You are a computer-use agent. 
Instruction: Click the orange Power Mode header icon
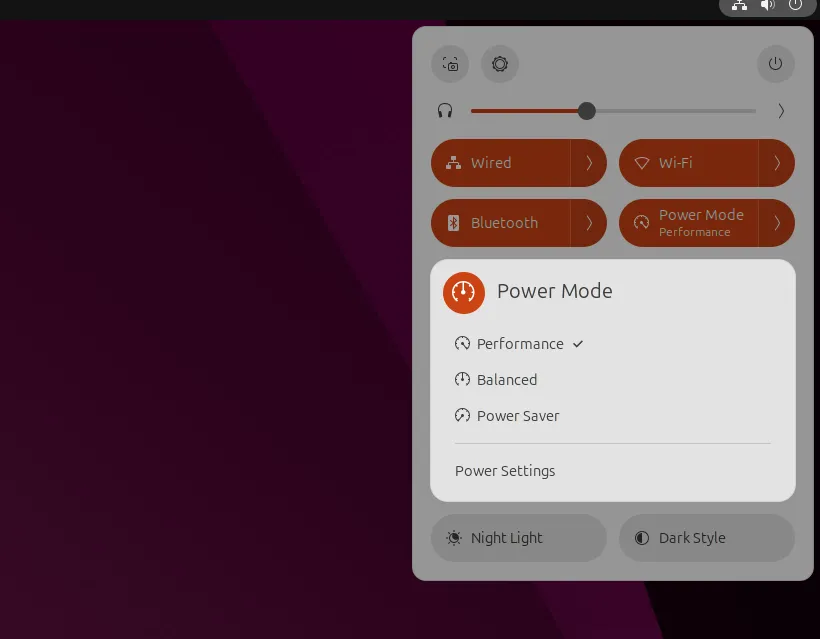coord(463,293)
